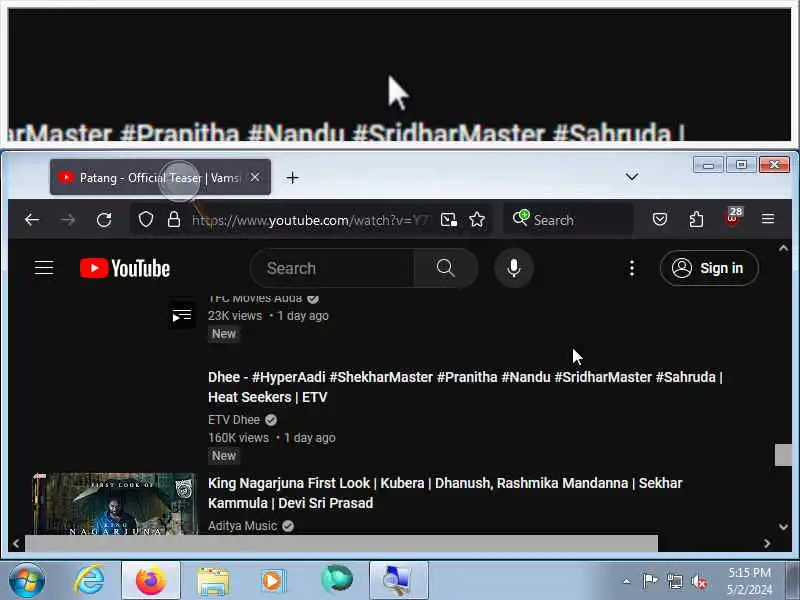The height and width of the screenshot is (600, 800).
Task: Open the YouTube guide hamburger menu
Action: coord(44,267)
